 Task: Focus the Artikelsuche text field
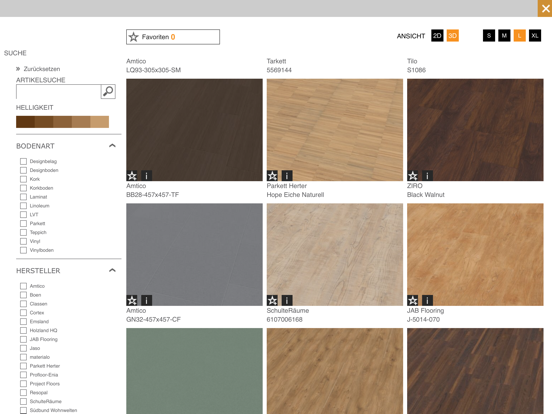click(x=58, y=92)
